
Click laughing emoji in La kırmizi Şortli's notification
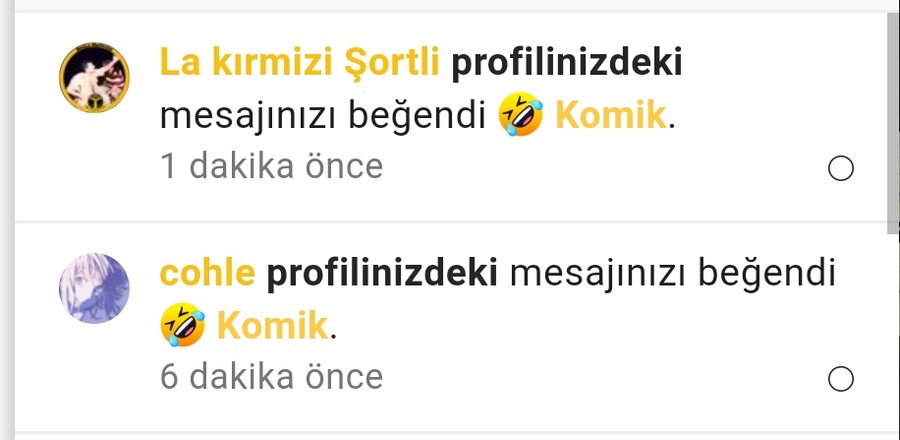[521, 115]
